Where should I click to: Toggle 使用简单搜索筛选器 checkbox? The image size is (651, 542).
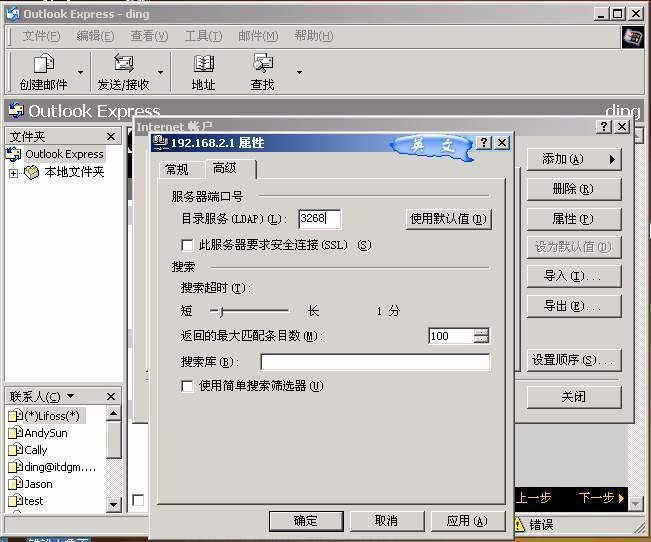(187, 386)
